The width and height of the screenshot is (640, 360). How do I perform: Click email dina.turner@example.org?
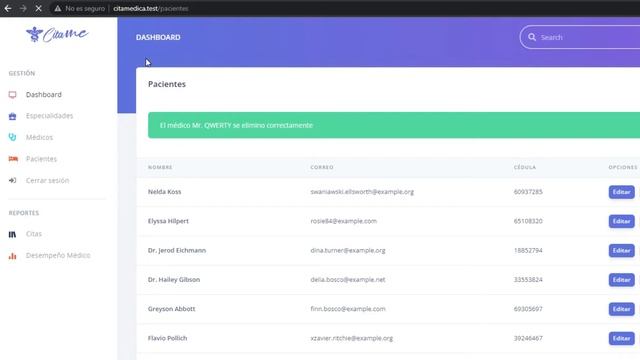[348, 251]
